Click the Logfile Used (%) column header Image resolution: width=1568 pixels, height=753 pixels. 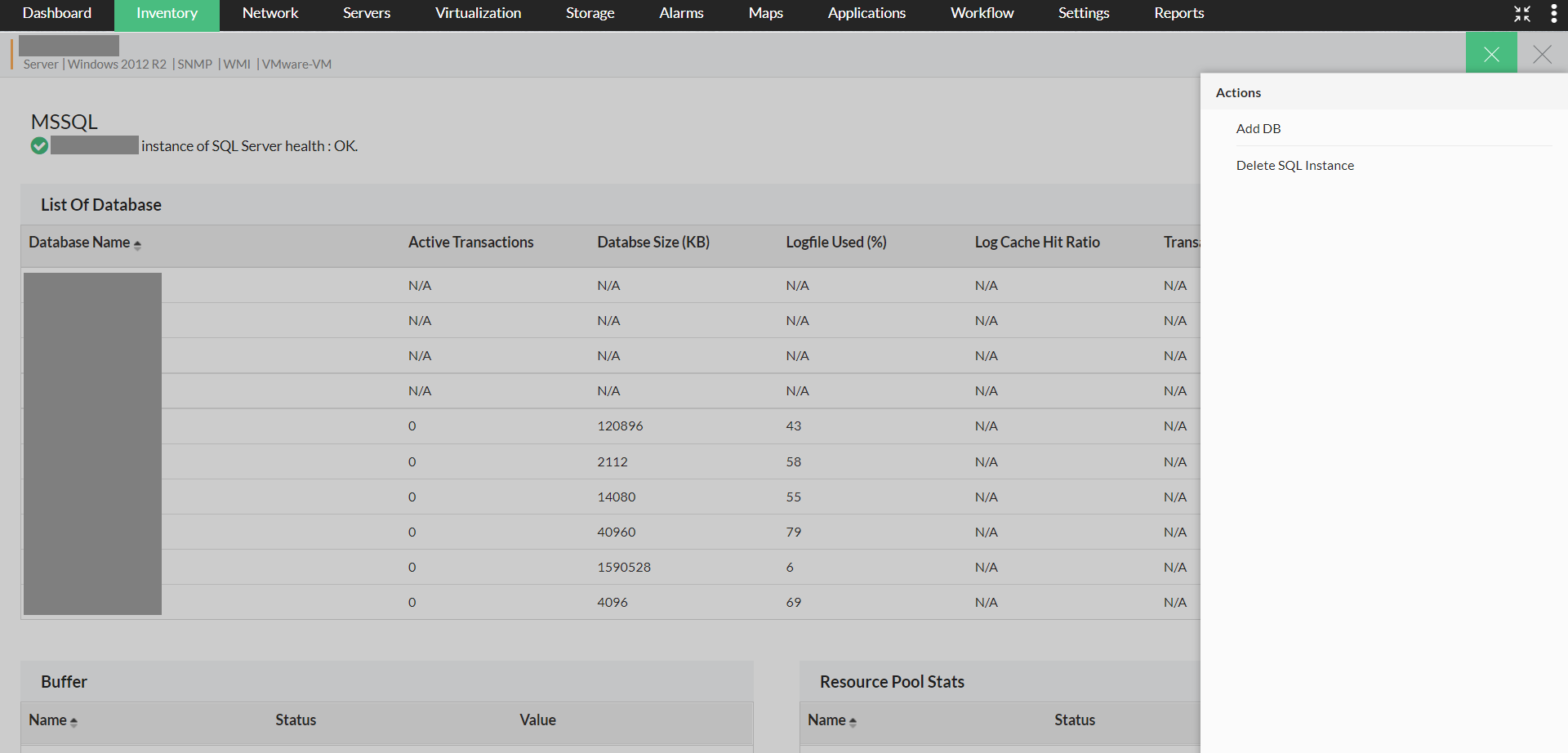(x=836, y=242)
